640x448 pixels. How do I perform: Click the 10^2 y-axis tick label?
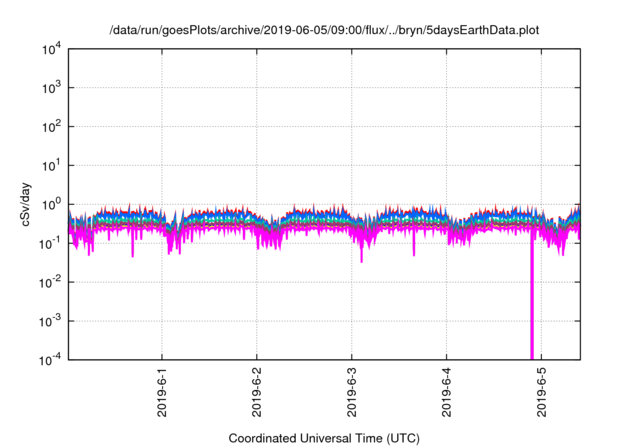(52, 126)
